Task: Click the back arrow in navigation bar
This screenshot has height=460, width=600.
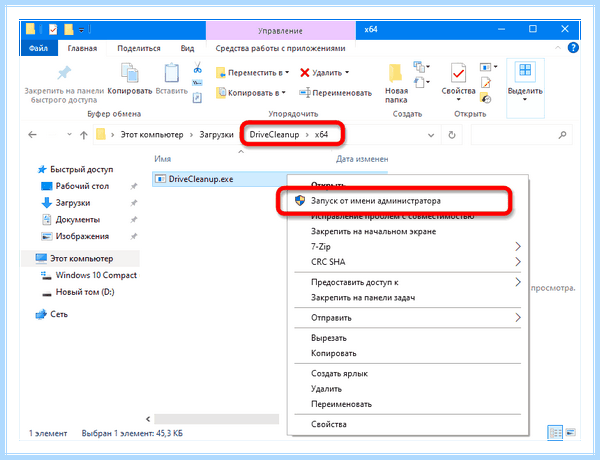Action: click(x=33, y=135)
